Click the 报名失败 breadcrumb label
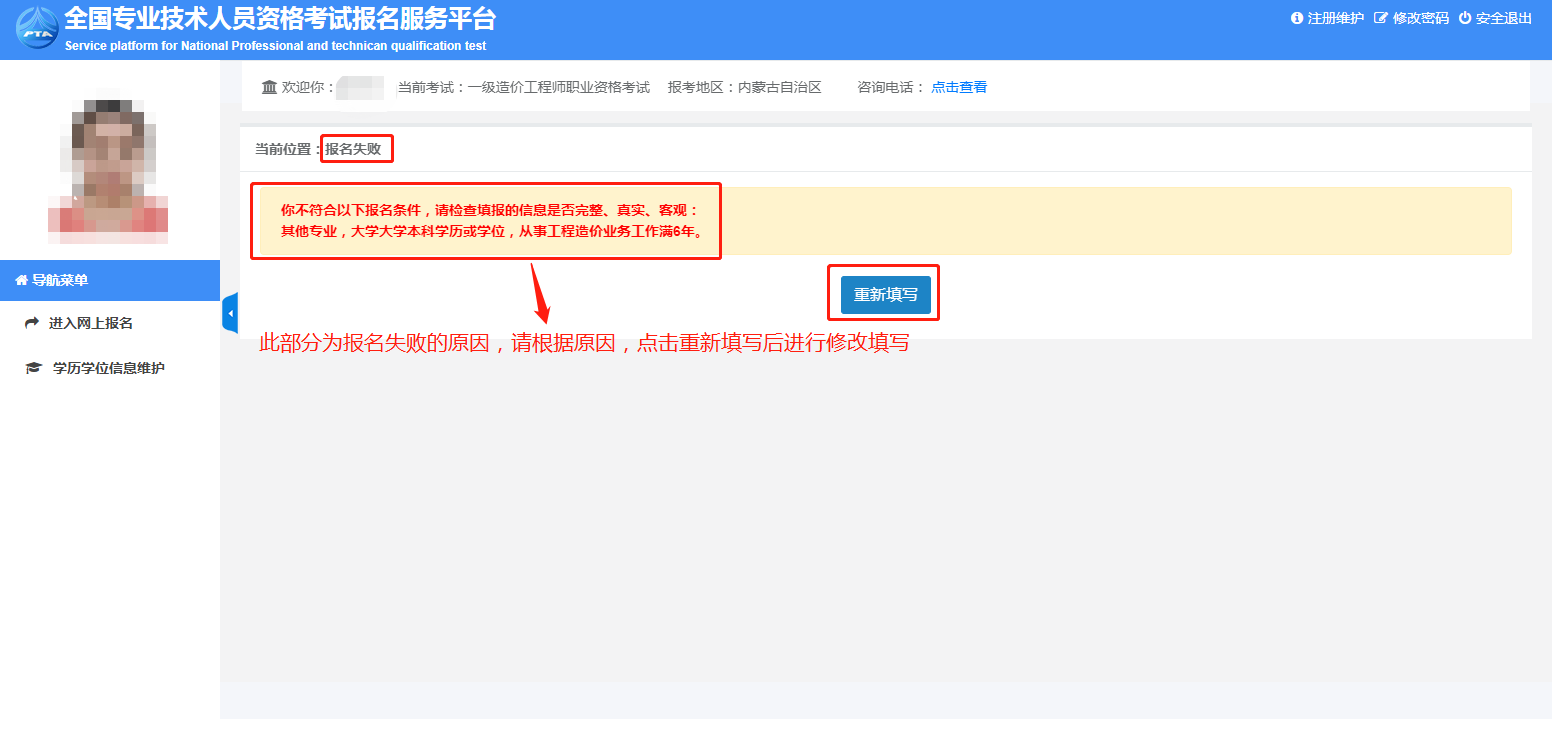Viewport: 1552px width, 729px height. (353, 149)
